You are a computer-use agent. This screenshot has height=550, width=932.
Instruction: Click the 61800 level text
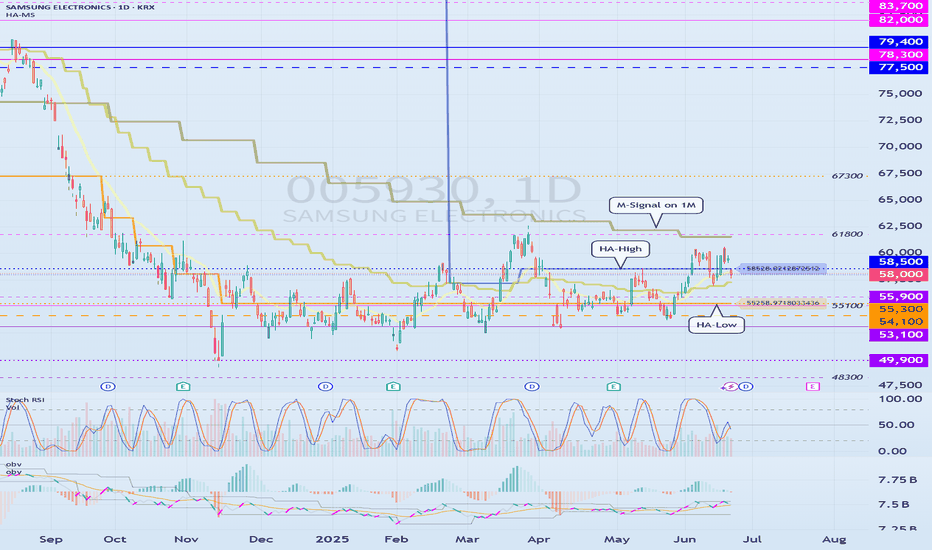[x=847, y=234]
